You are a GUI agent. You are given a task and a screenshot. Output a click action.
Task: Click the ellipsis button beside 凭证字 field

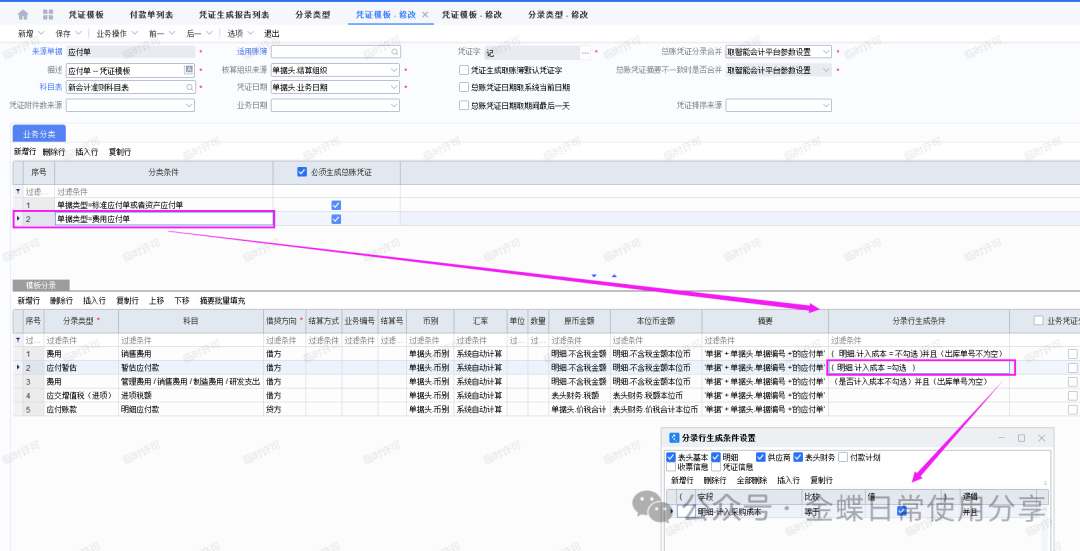click(x=585, y=52)
